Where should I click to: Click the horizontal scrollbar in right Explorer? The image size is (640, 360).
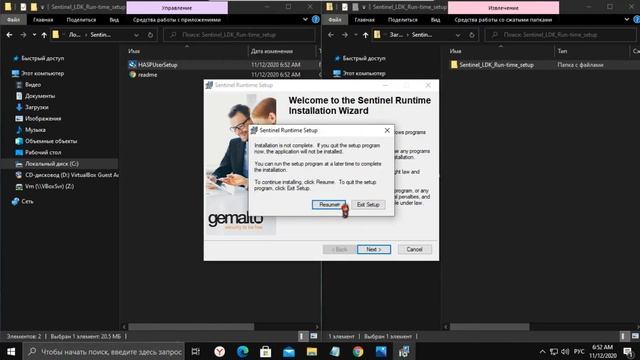[x=489, y=327]
